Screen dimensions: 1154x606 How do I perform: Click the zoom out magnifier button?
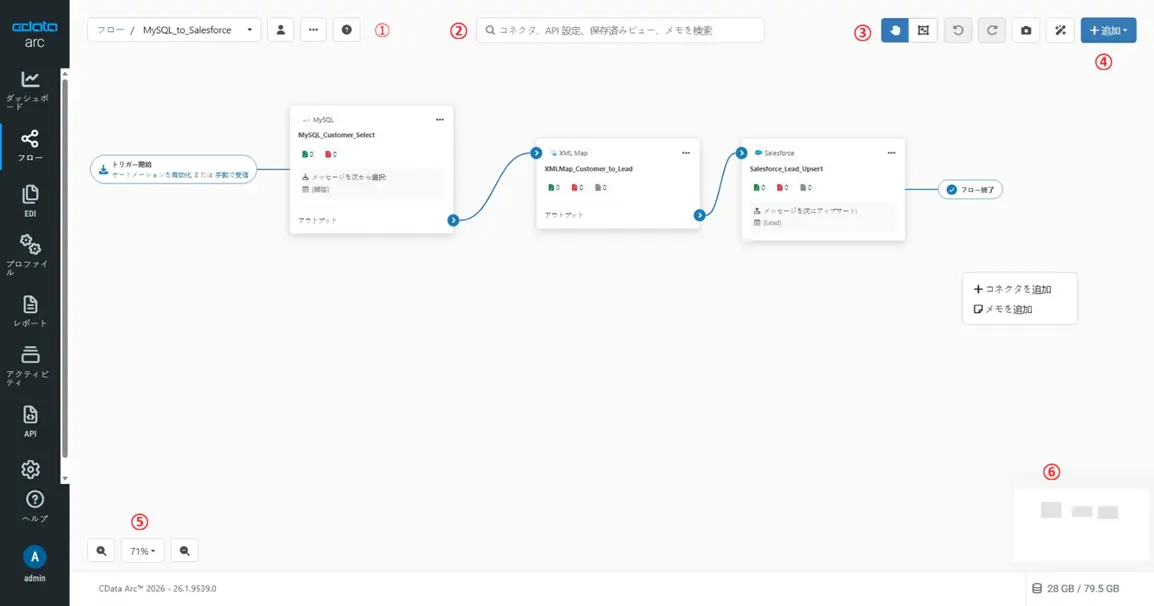[x=184, y=551]
